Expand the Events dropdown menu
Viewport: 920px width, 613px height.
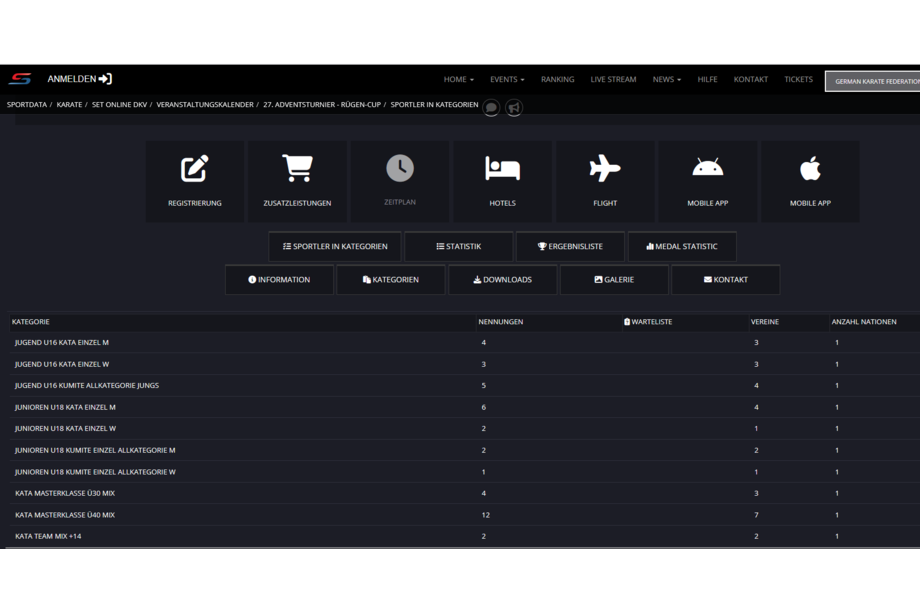point(506,79)
